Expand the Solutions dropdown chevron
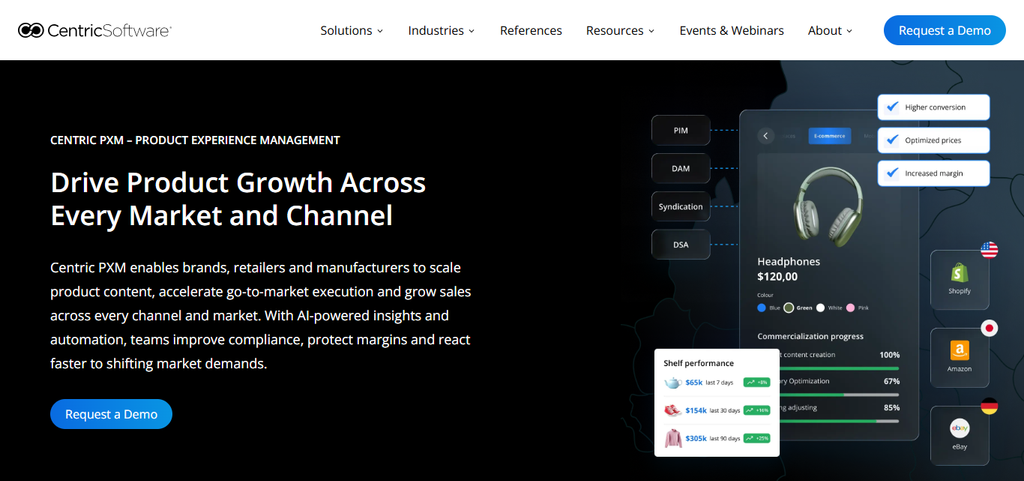 [380, 31]
